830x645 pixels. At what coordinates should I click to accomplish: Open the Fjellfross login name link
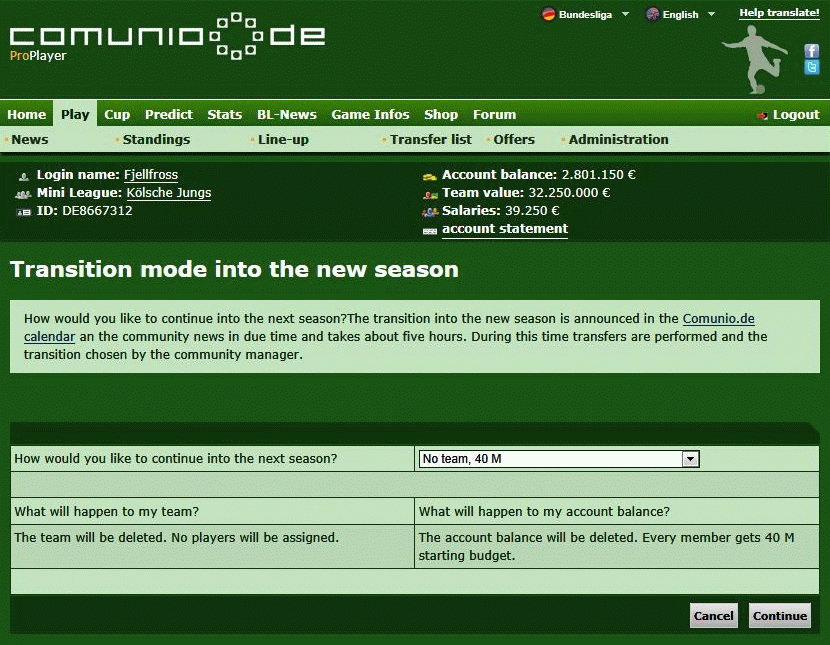pyautogui.click(x=151, y=175)
